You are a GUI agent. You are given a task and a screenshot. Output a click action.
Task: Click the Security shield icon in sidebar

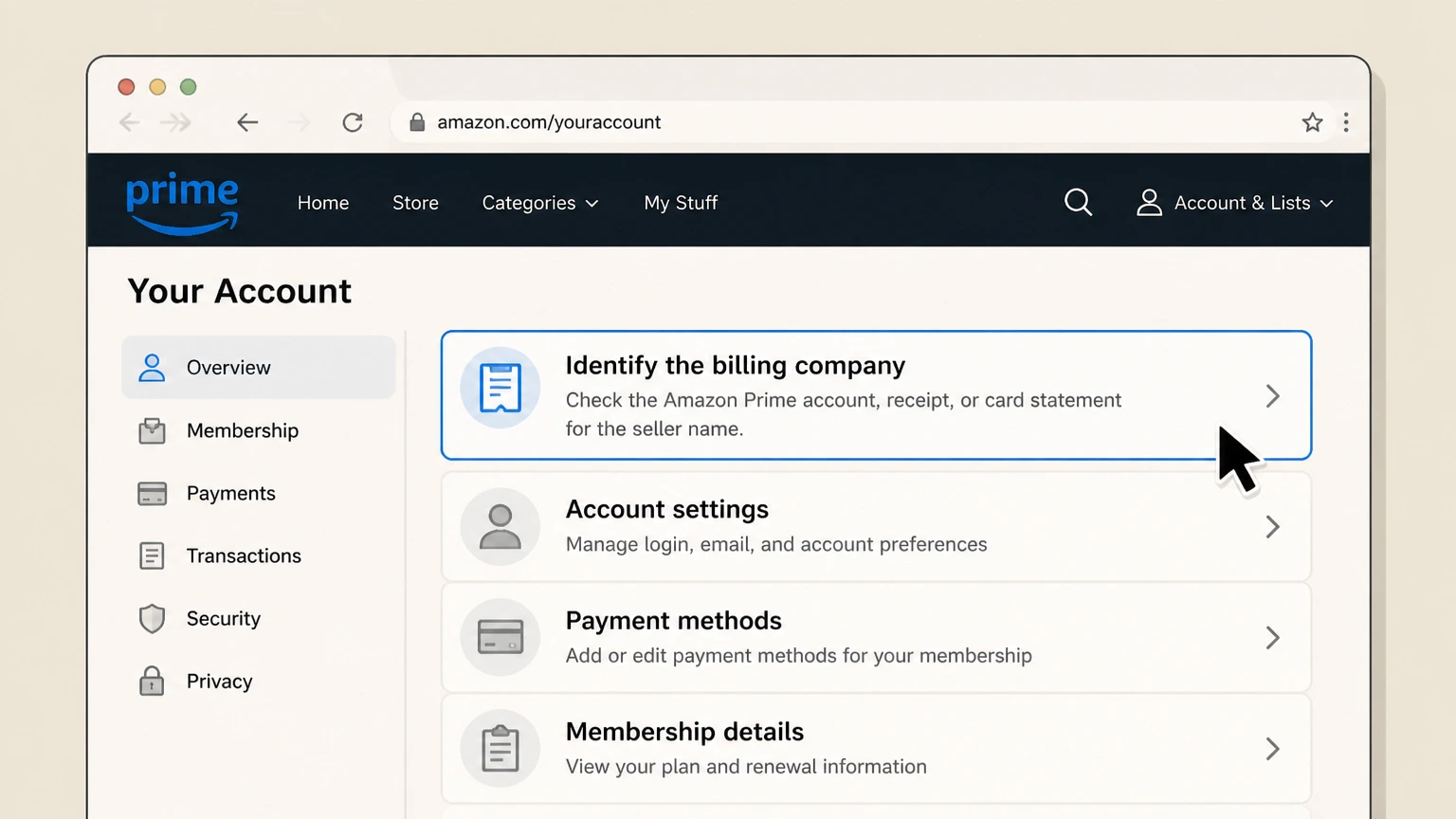coord(152,618)
